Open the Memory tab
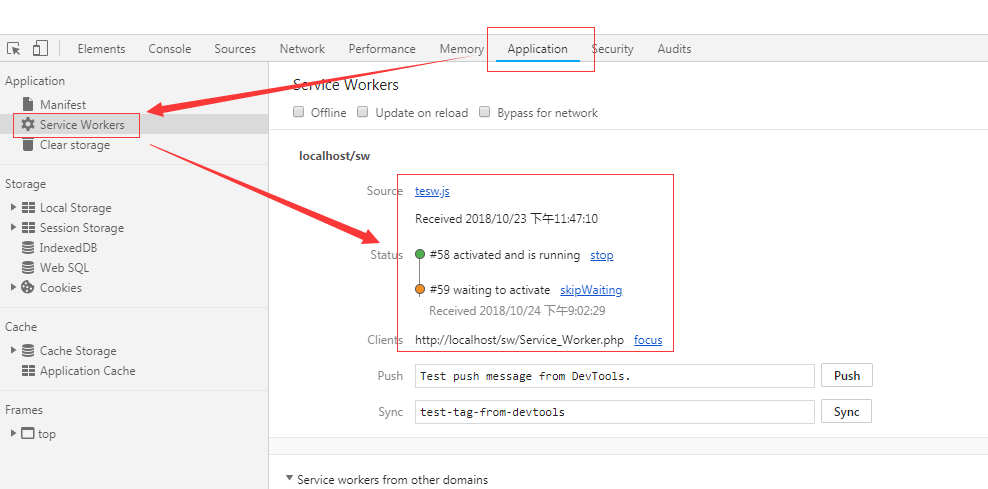This screenshot has width=988, height=489. pyautogui.click(x=462, y=49)
